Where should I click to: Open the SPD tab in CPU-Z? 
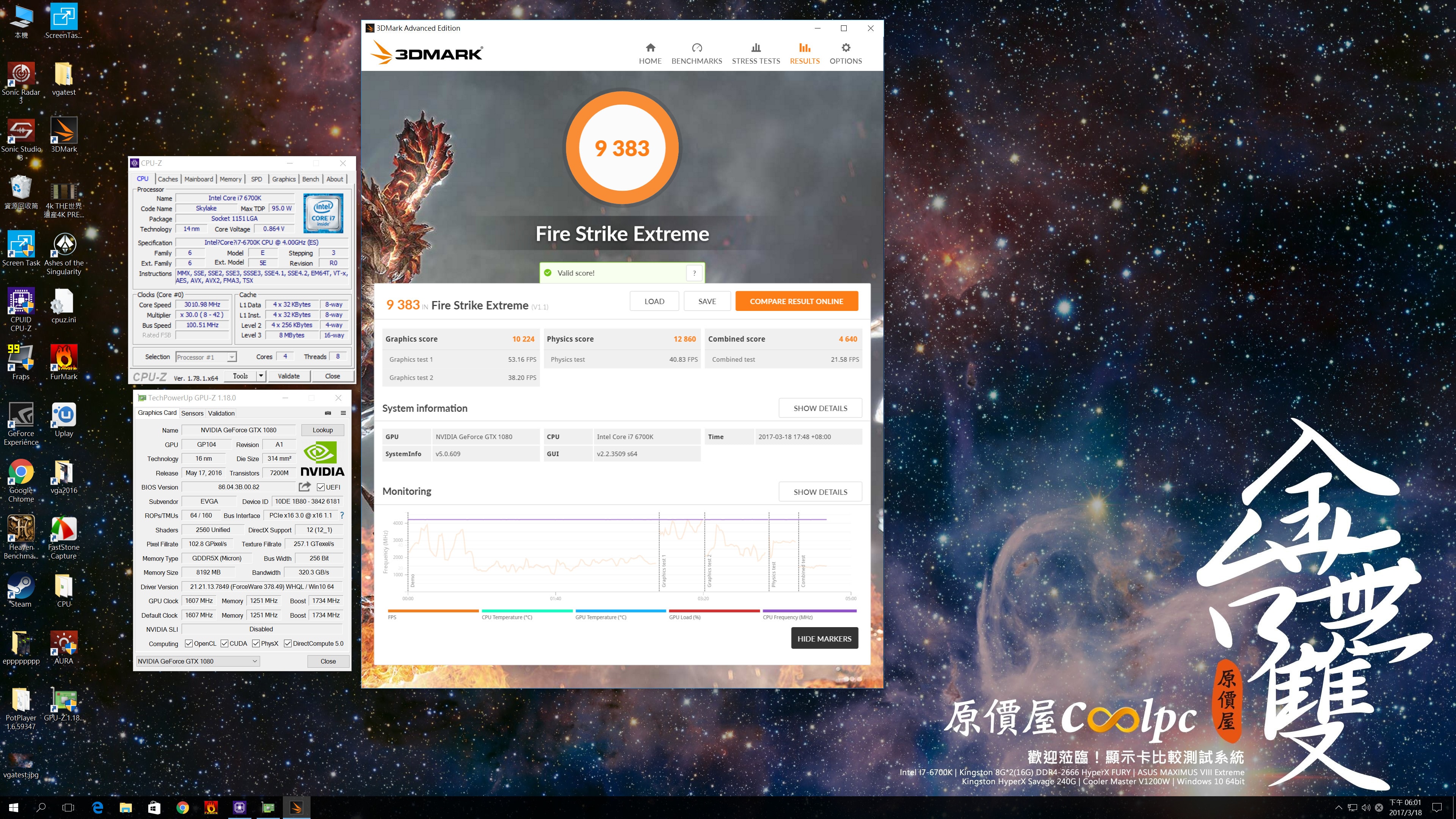point(257,179)
